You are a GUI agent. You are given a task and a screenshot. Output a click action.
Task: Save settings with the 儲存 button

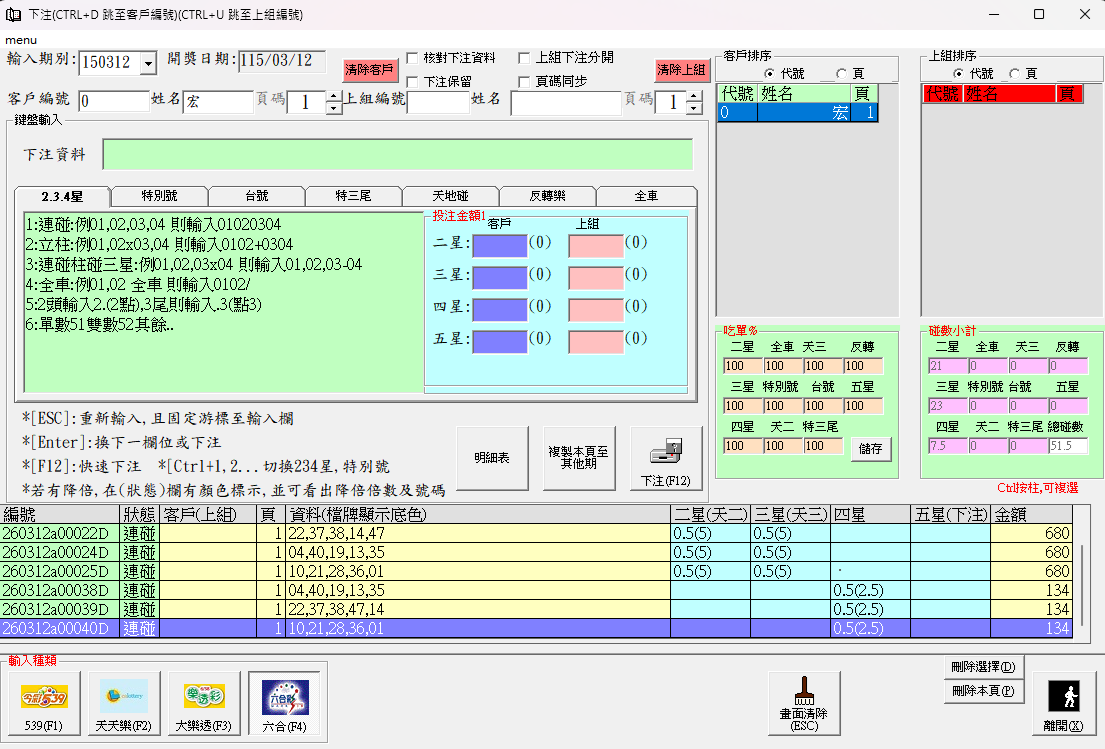869,449
